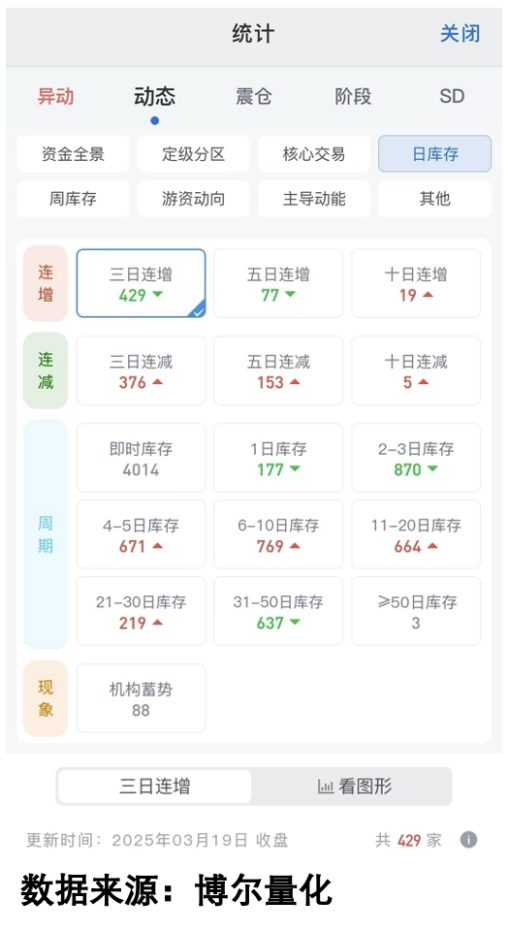
Task: Select the 核心交易 filter chip
Action: 314,154
